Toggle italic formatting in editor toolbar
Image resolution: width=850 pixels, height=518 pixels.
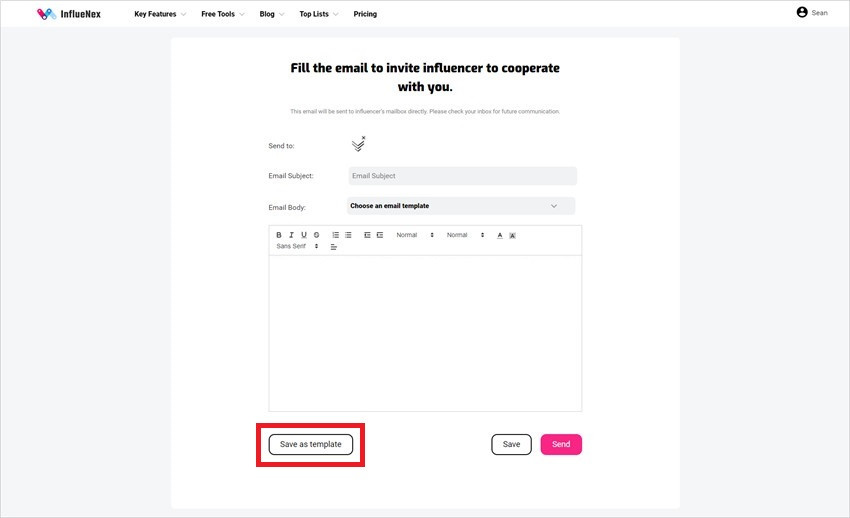click(x=291, y=235)
